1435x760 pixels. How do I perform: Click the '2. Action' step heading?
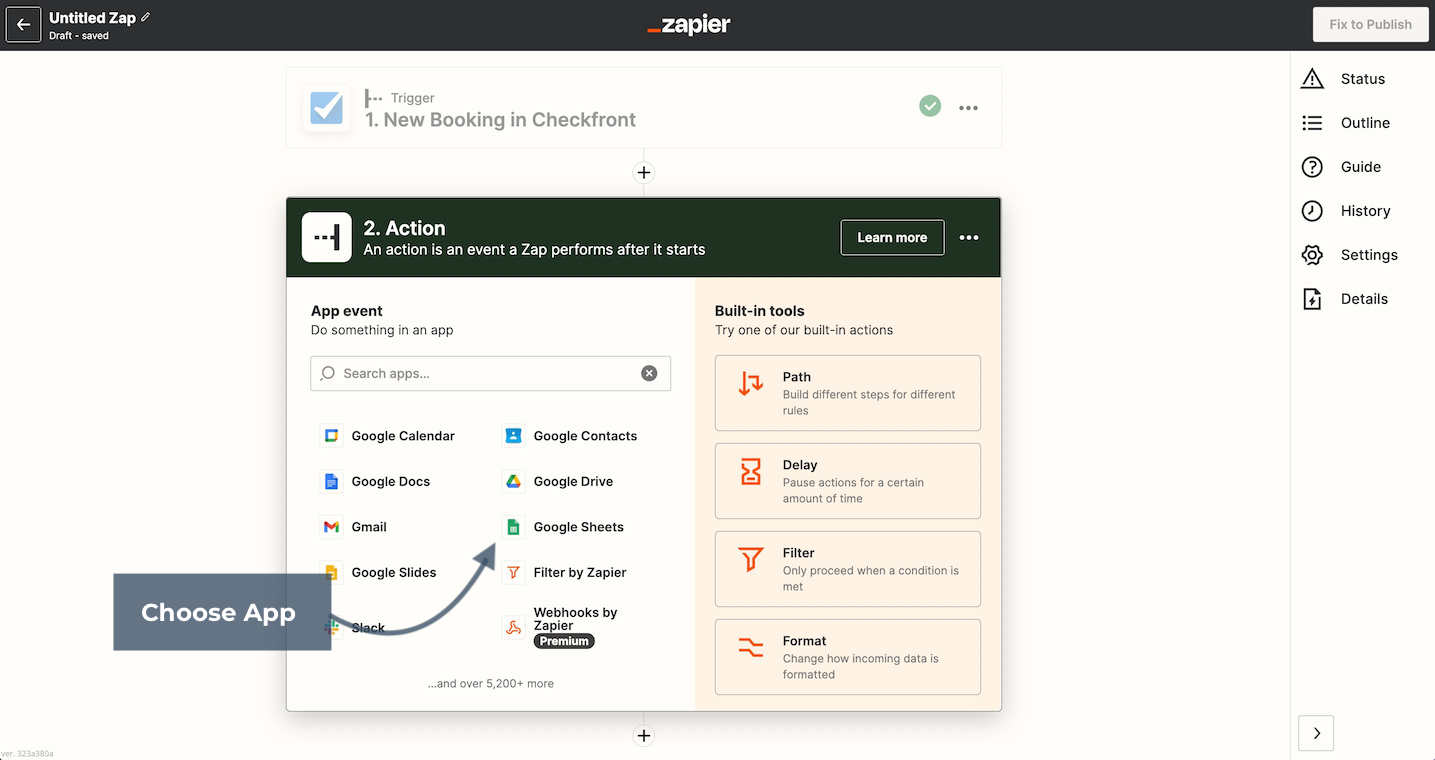click(x=404, y=228)
